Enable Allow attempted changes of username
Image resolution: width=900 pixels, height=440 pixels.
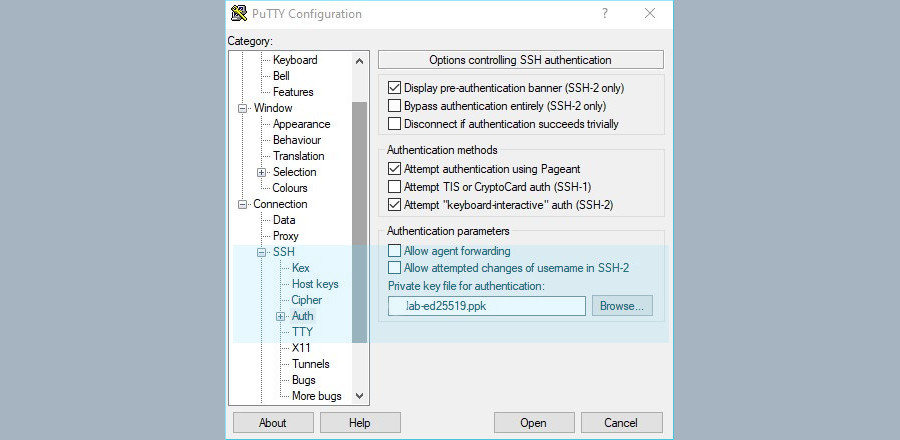(x=394, y=267)
